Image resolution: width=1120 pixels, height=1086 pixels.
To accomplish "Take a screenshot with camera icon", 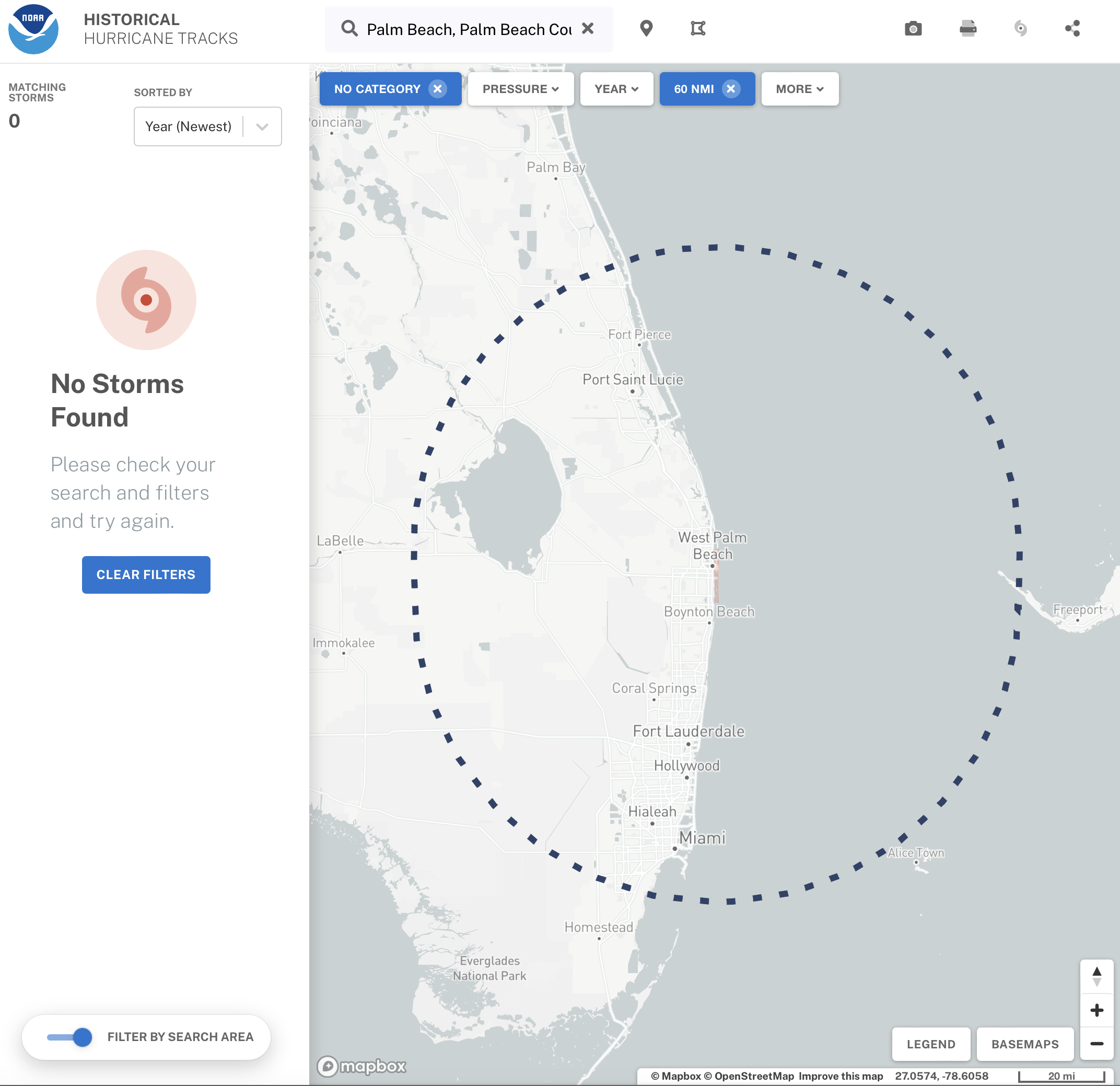I will pos(913,29).
